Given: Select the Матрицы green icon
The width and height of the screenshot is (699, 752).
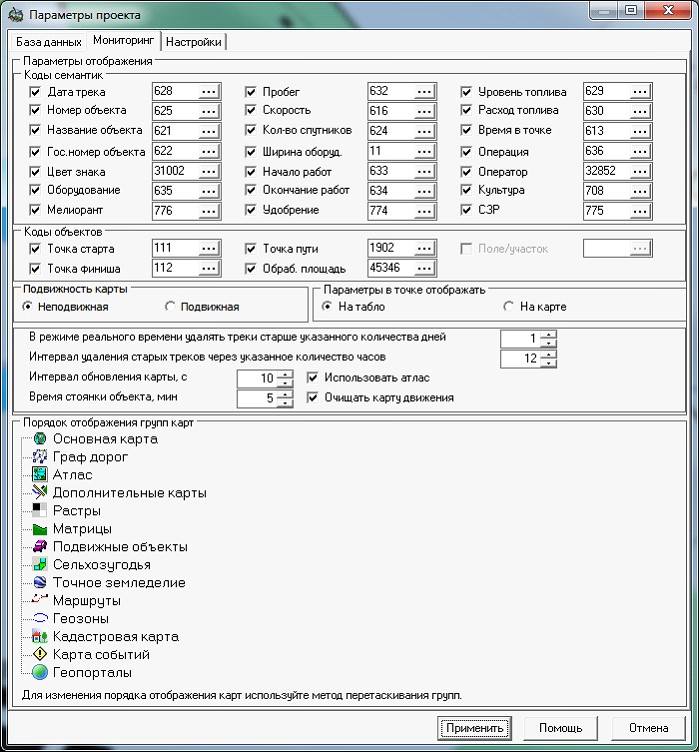Looking at the screenshot, I should [x=40, y=529].
